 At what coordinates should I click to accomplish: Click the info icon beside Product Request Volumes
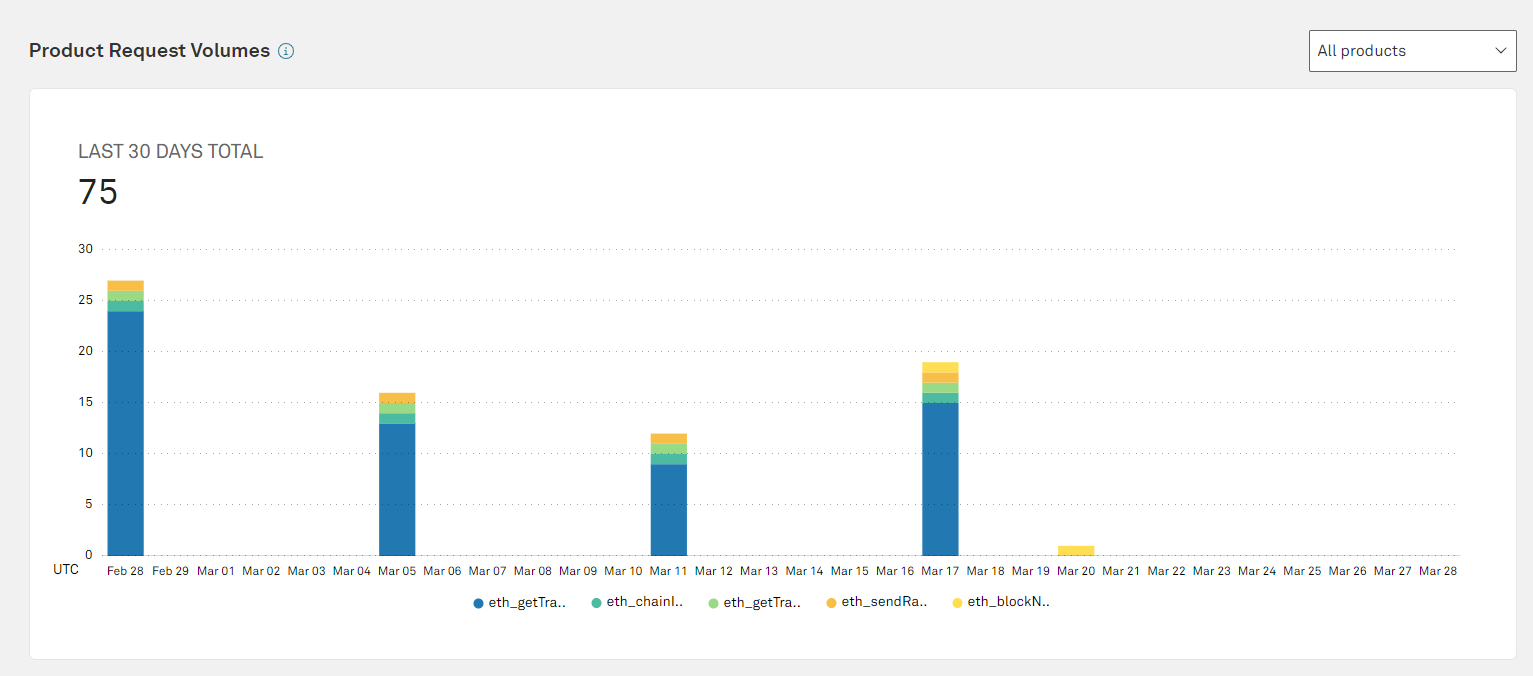(286, 51)
